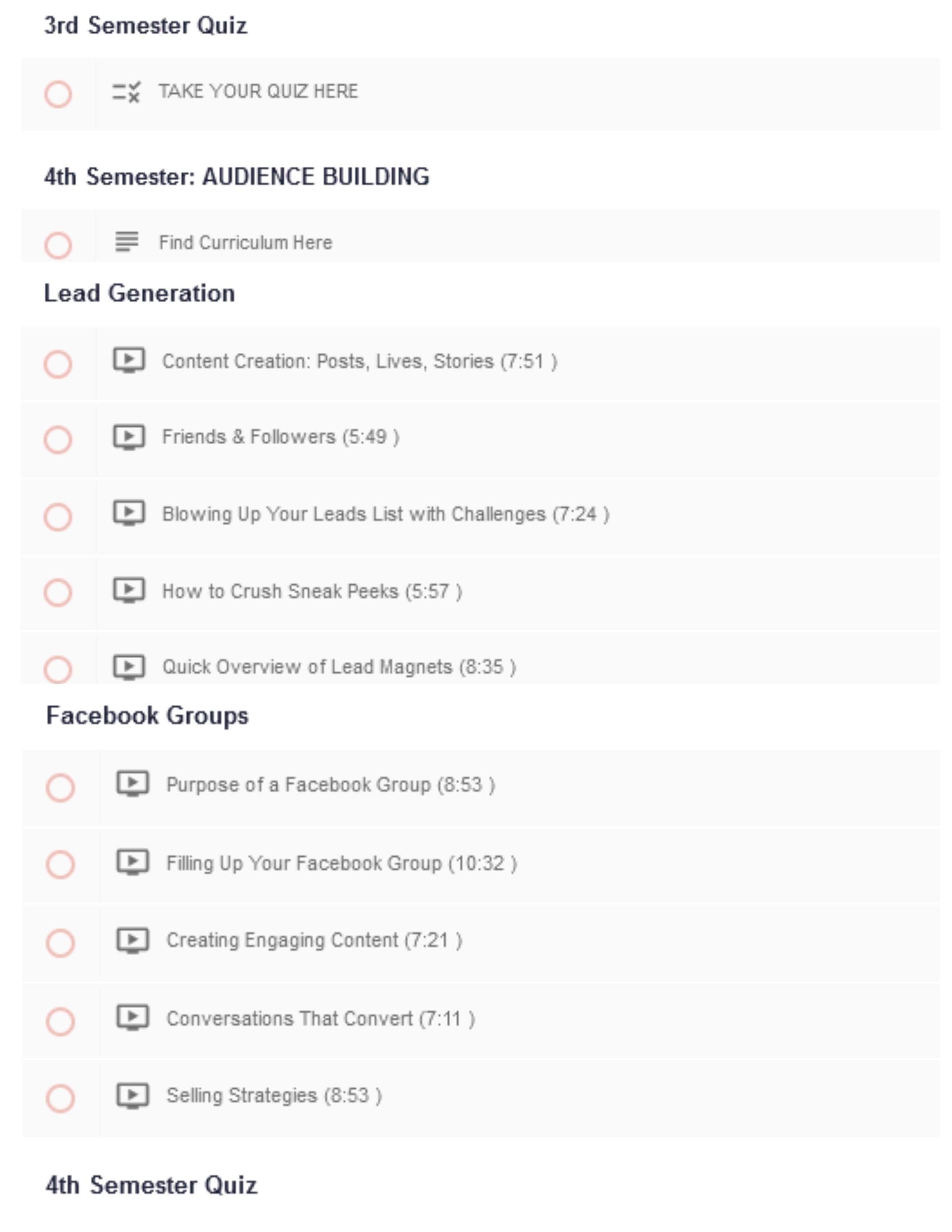Select the Lead Generation section heading
Viewport: 952px width, 1232px height.
pyautogui.click(x=139, y=293)
